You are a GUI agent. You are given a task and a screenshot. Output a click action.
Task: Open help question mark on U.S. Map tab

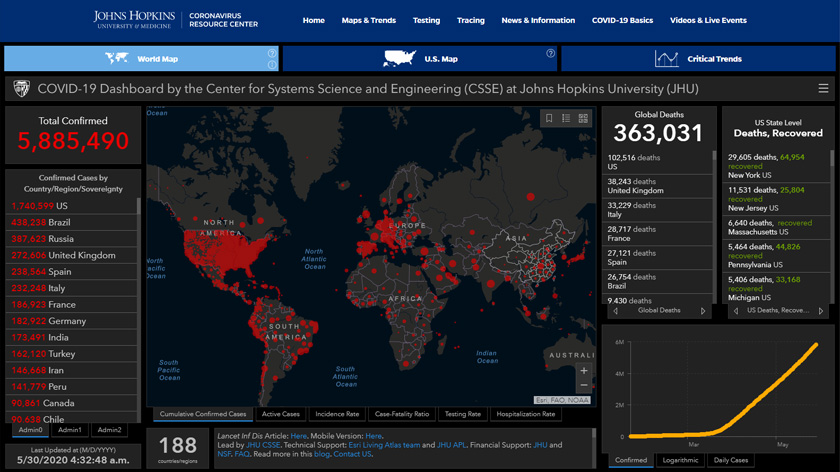click(550, 53)
